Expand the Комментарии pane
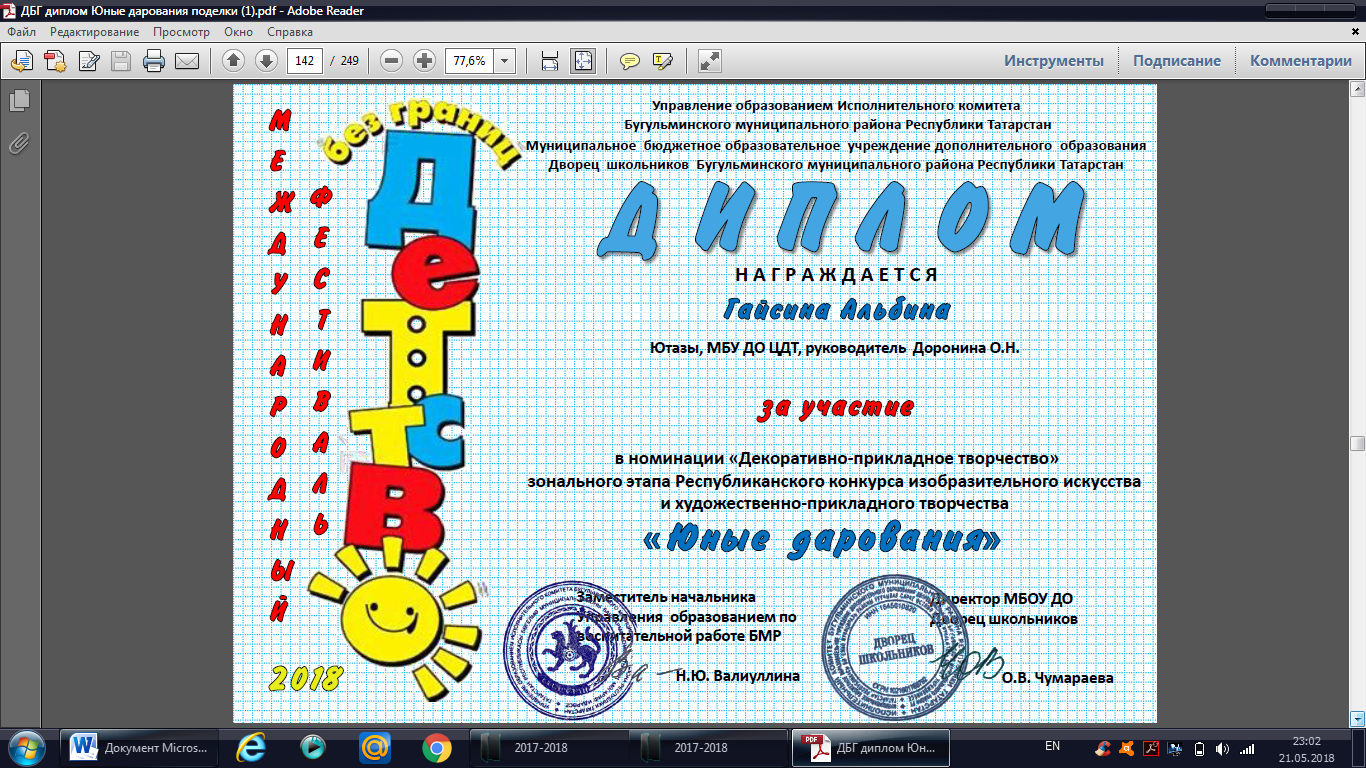The image size is (1366, 768). click(x=1300, y=61)
